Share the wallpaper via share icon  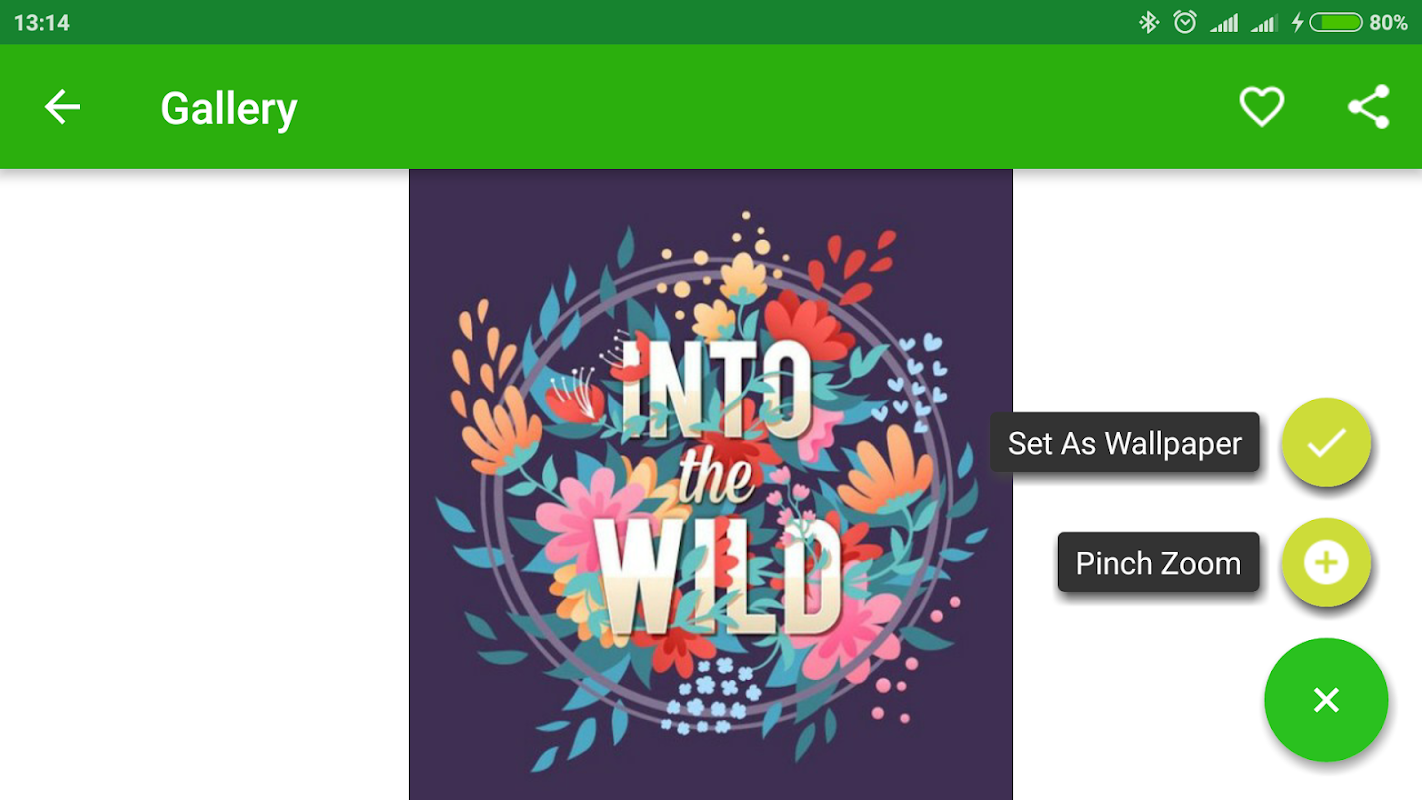[1369, 107]
